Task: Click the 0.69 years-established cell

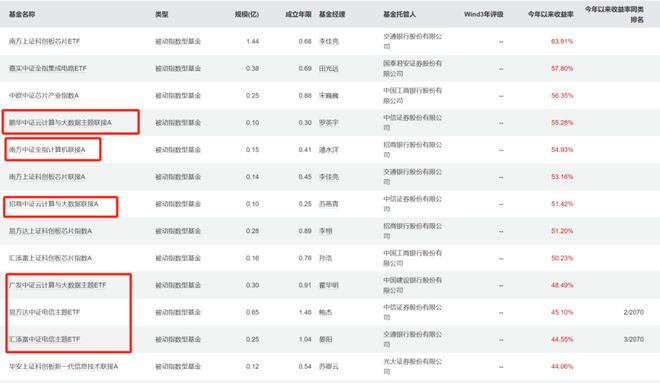Action: pyautogui.click(x=305, y=68)
